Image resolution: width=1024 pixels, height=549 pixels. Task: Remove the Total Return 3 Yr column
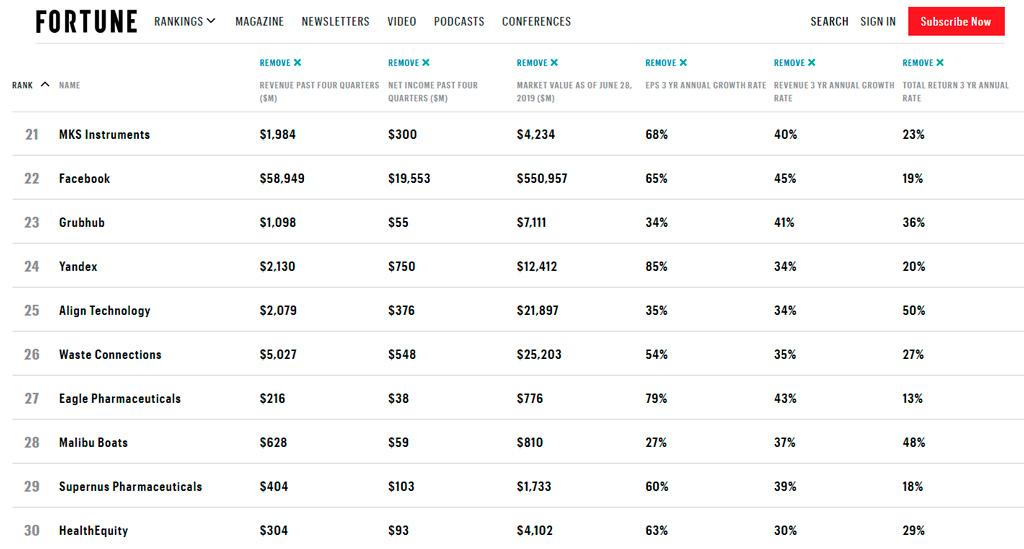923,63
